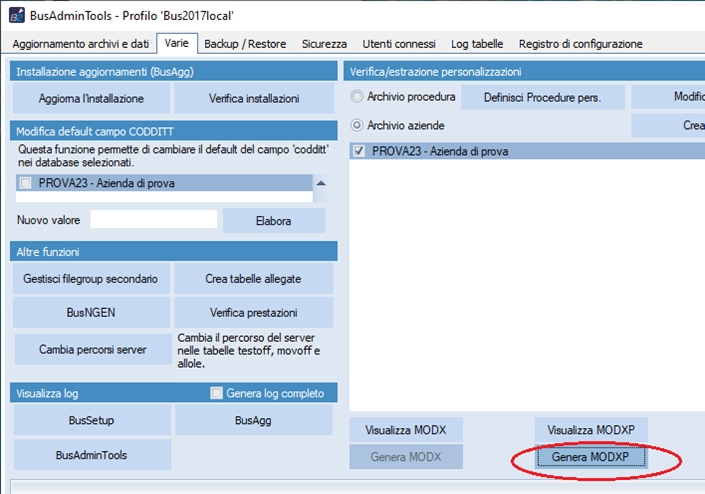The height and width of the screenshot is (494, 705).
Task: Click Definisci Procedure pers. button
Action: coord(543,98)
